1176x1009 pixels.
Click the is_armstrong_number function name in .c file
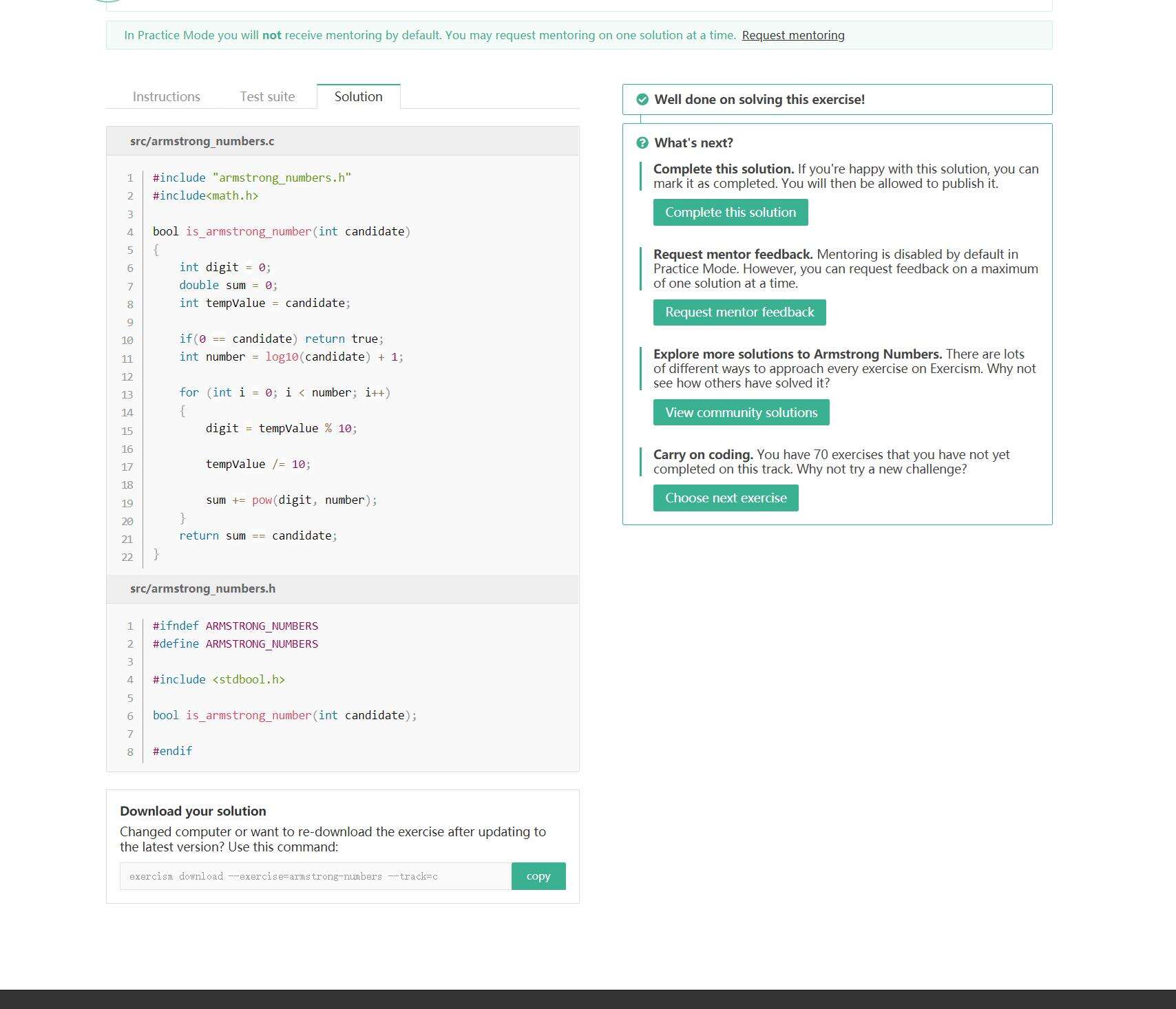point(248,232)
